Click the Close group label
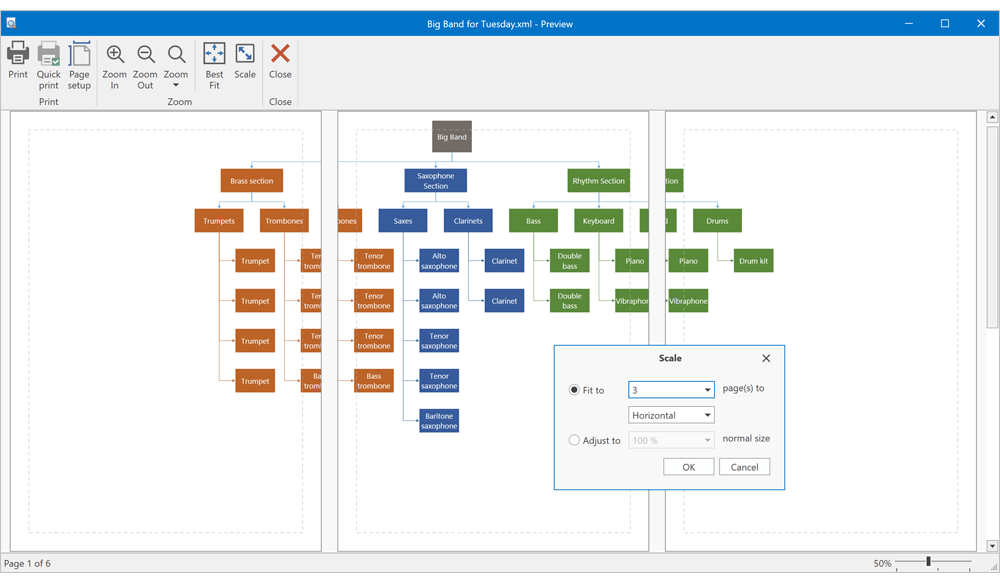This screenshot has width=1000, height=583. pyautogui.click(x=279, y=101)
